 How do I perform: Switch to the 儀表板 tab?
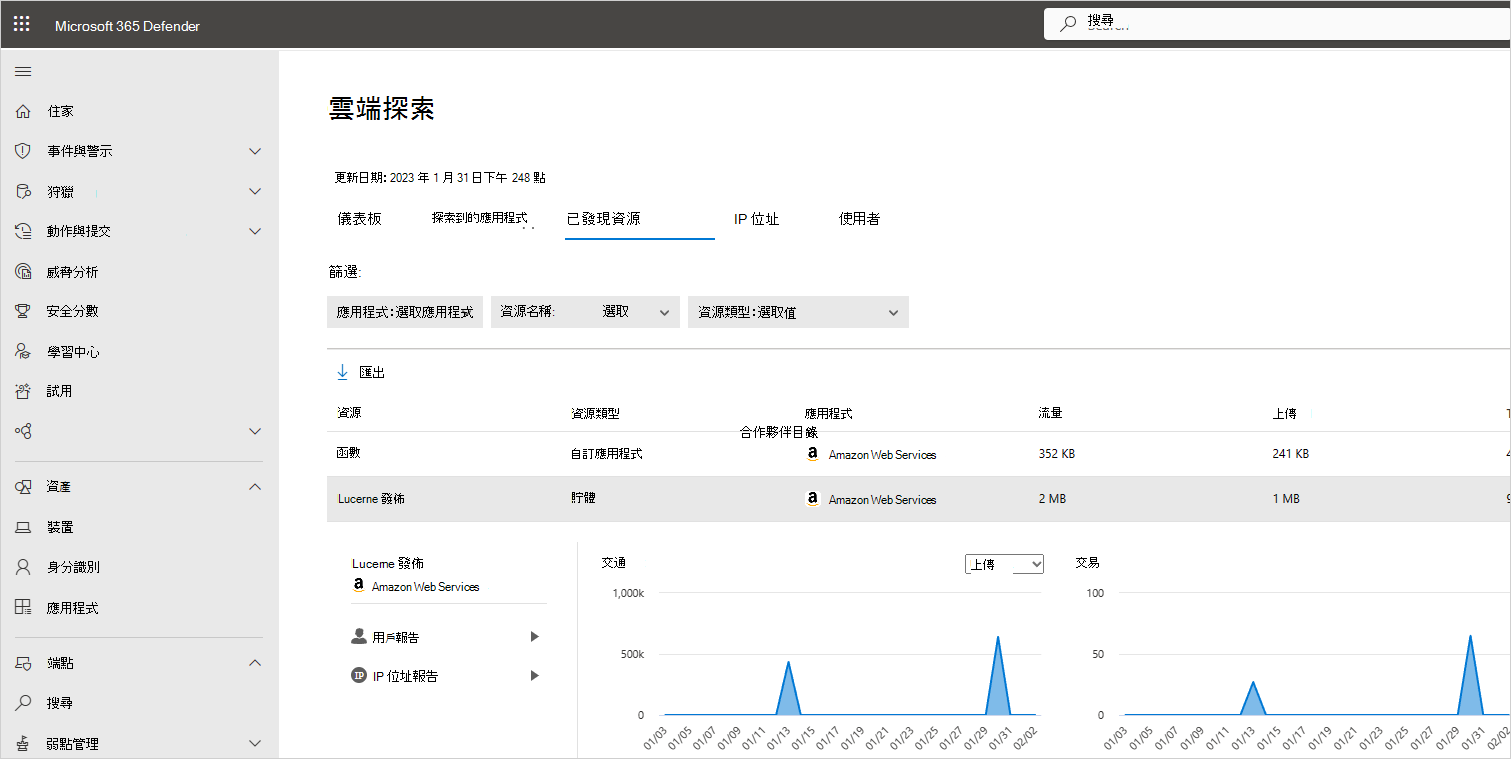[360, 218]
